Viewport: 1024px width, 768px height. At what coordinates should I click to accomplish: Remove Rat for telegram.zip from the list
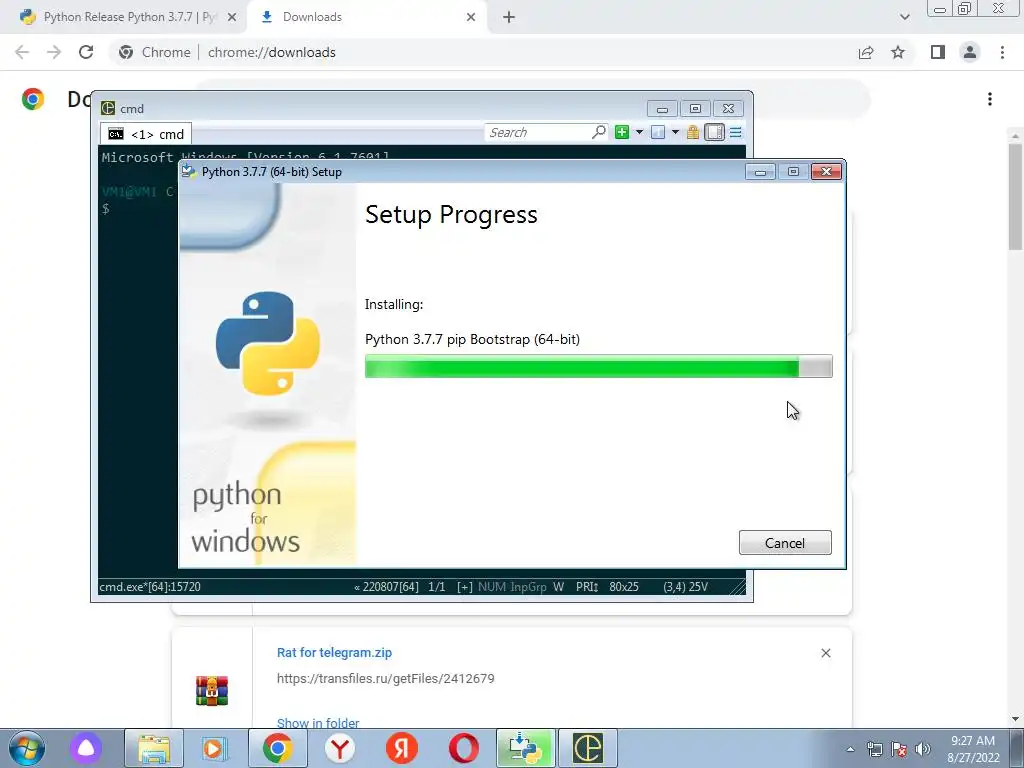coord(825,653)
